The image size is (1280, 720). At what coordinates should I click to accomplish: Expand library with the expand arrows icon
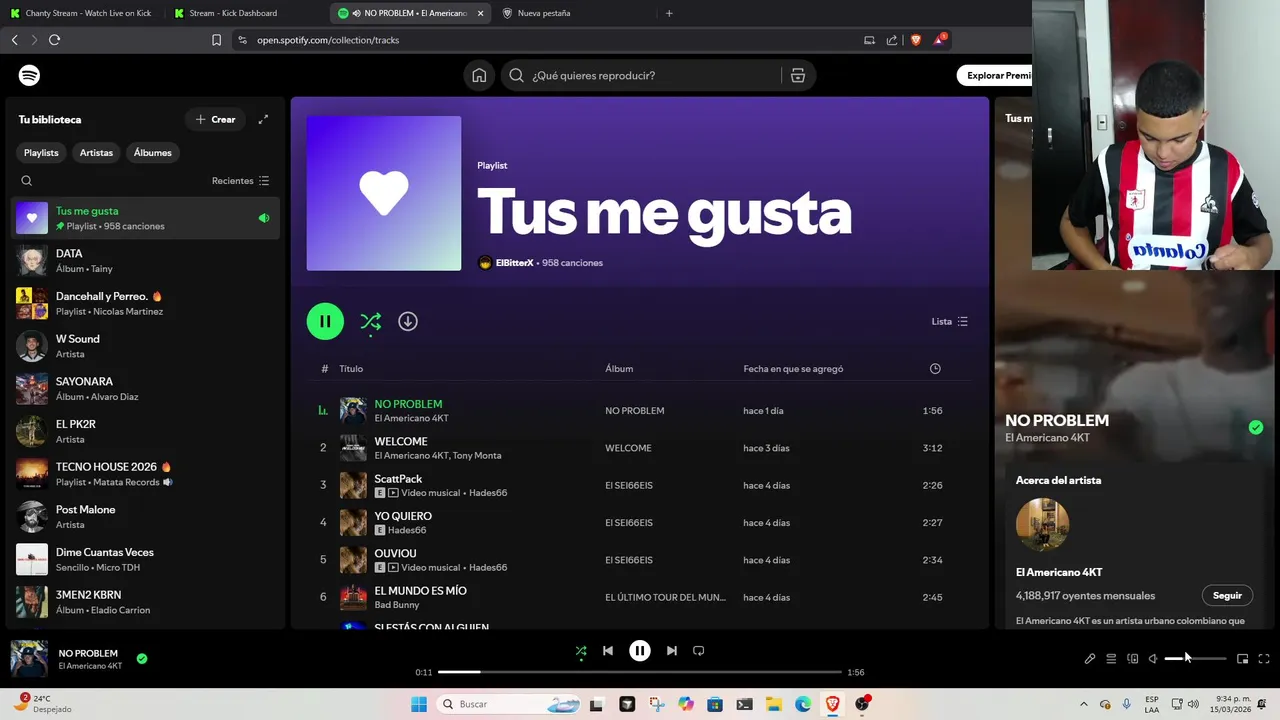[x=263, y=119]
